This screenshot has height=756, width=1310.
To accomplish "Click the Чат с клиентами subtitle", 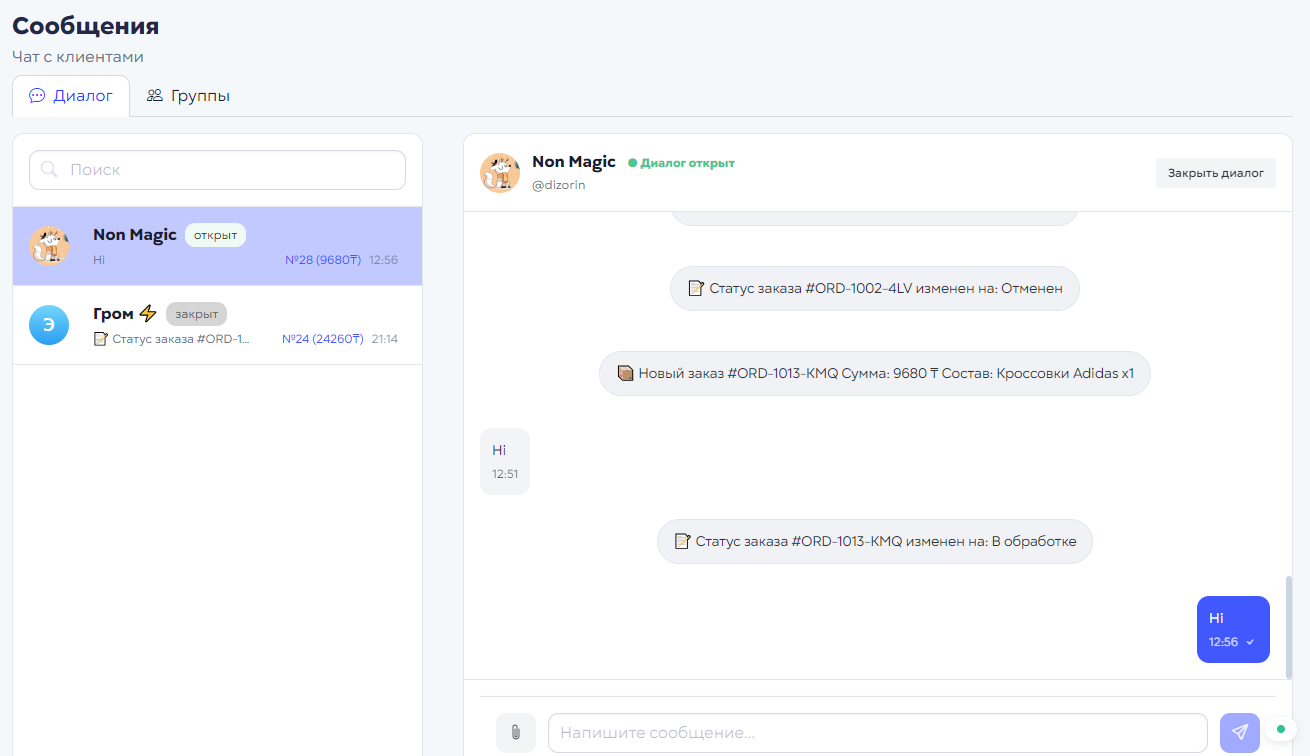I will (x=78, y=57).
